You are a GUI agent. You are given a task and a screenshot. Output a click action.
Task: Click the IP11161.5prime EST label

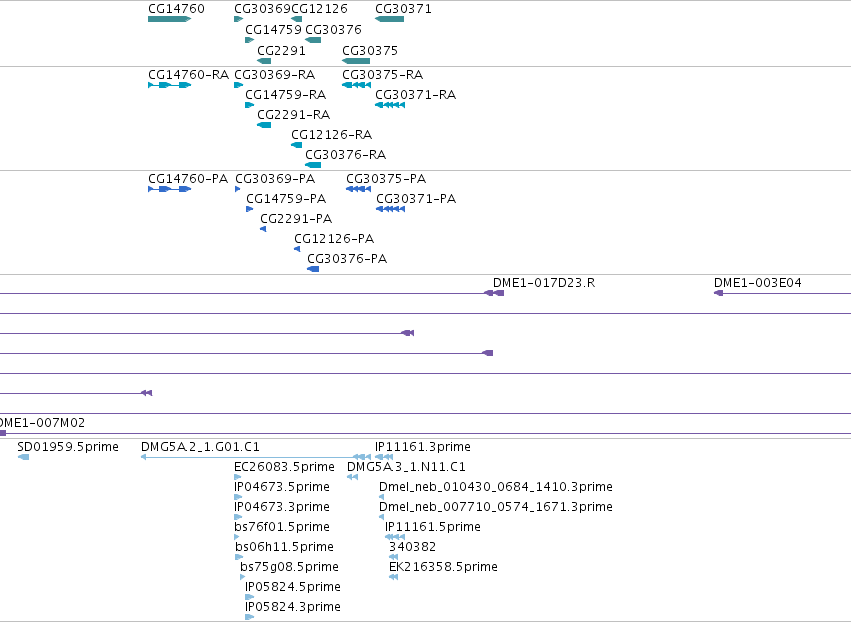pos(433,527)
